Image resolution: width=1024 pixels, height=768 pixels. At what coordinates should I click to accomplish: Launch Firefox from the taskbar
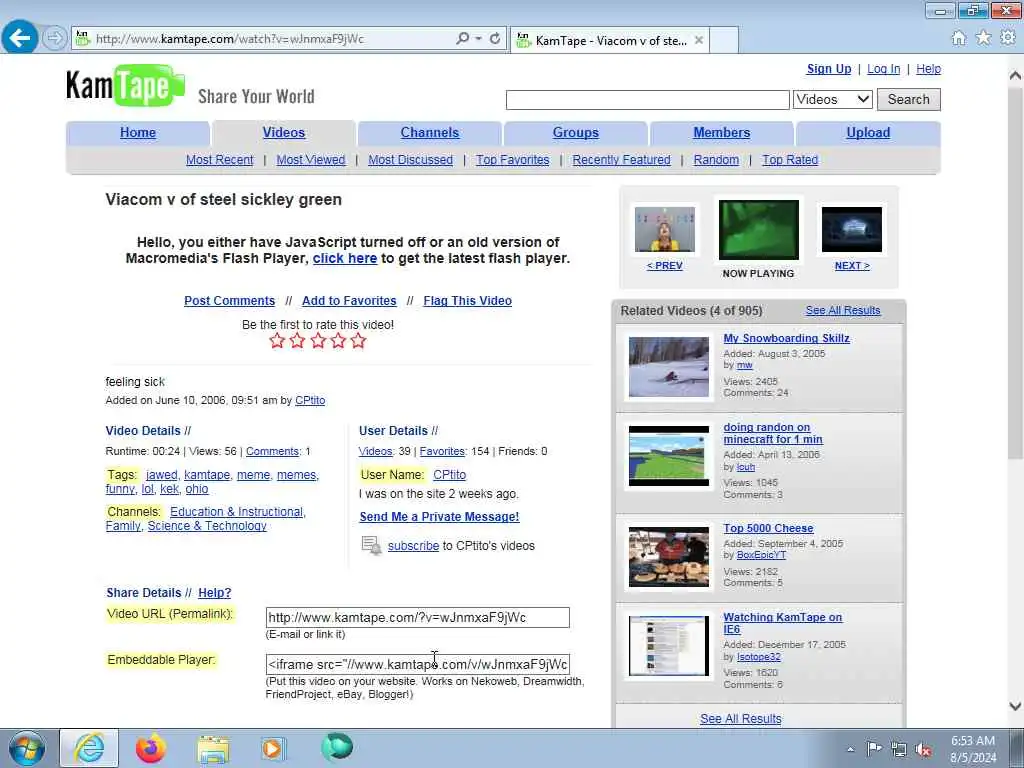[151, 748]
